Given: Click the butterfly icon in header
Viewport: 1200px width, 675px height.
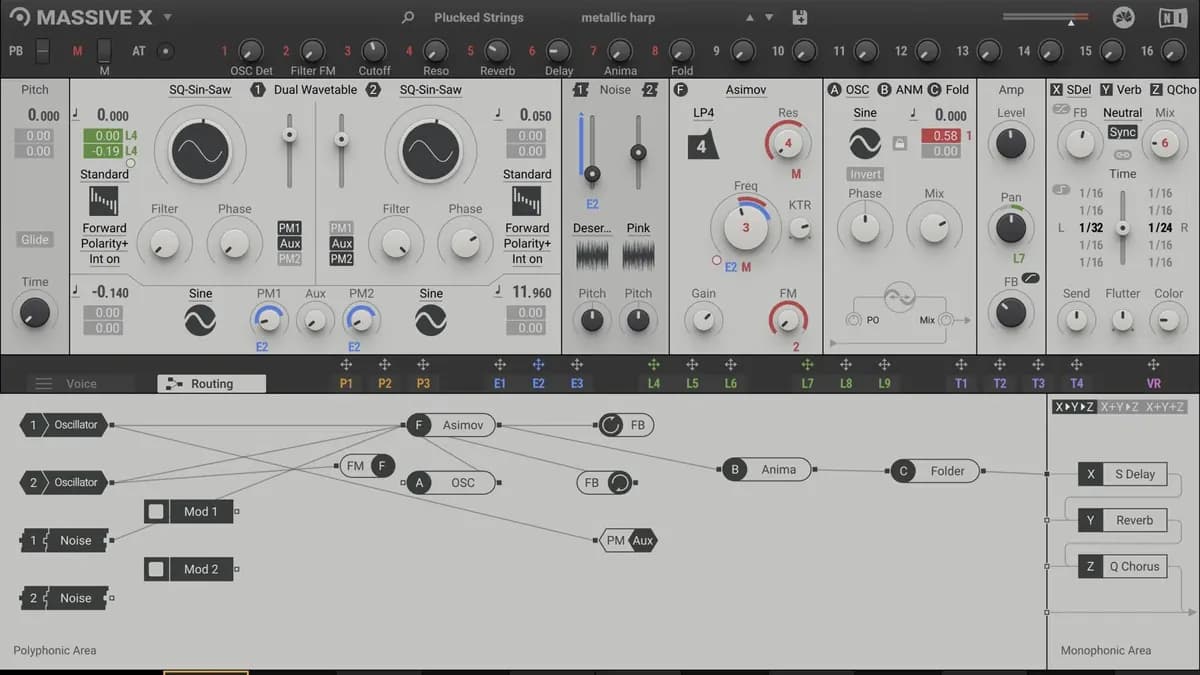Looking at the screenshot, I should click(x=1125, y=18).
